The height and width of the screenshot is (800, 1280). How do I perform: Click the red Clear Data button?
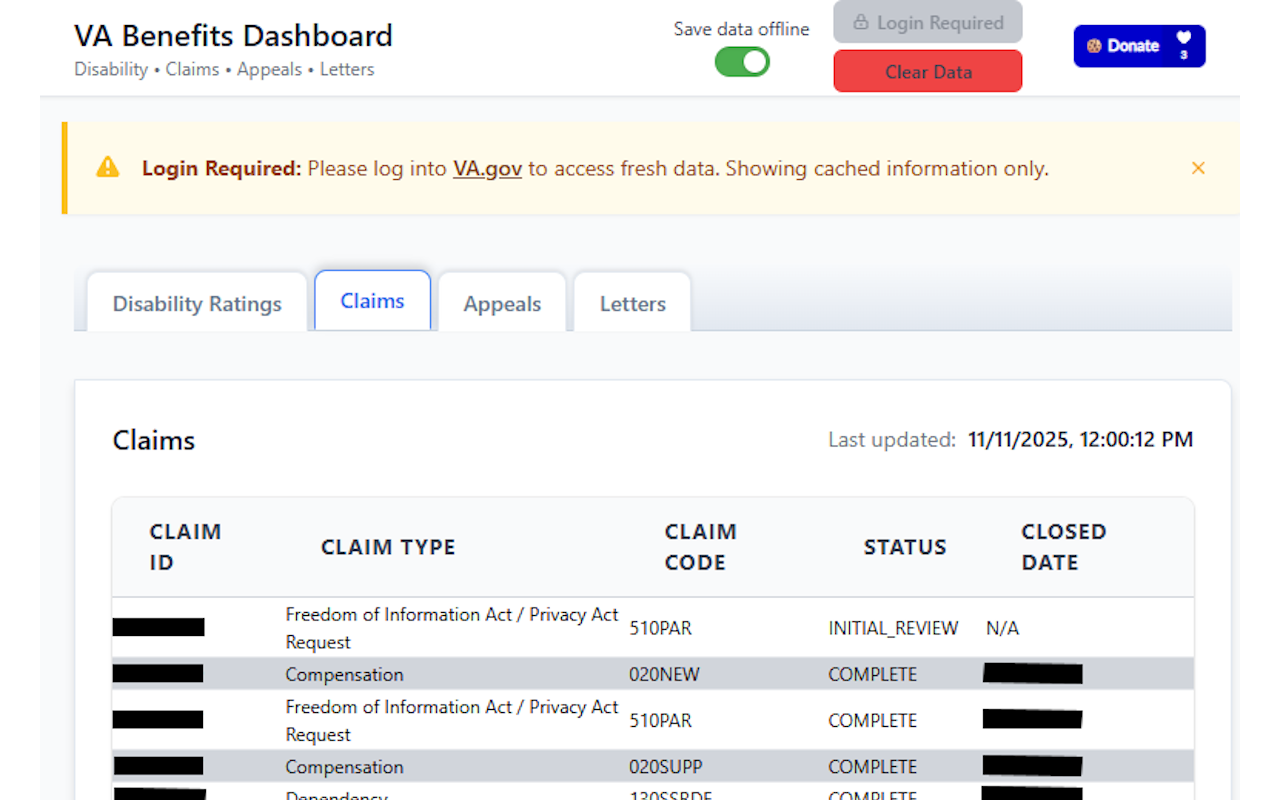coord(928,71)
